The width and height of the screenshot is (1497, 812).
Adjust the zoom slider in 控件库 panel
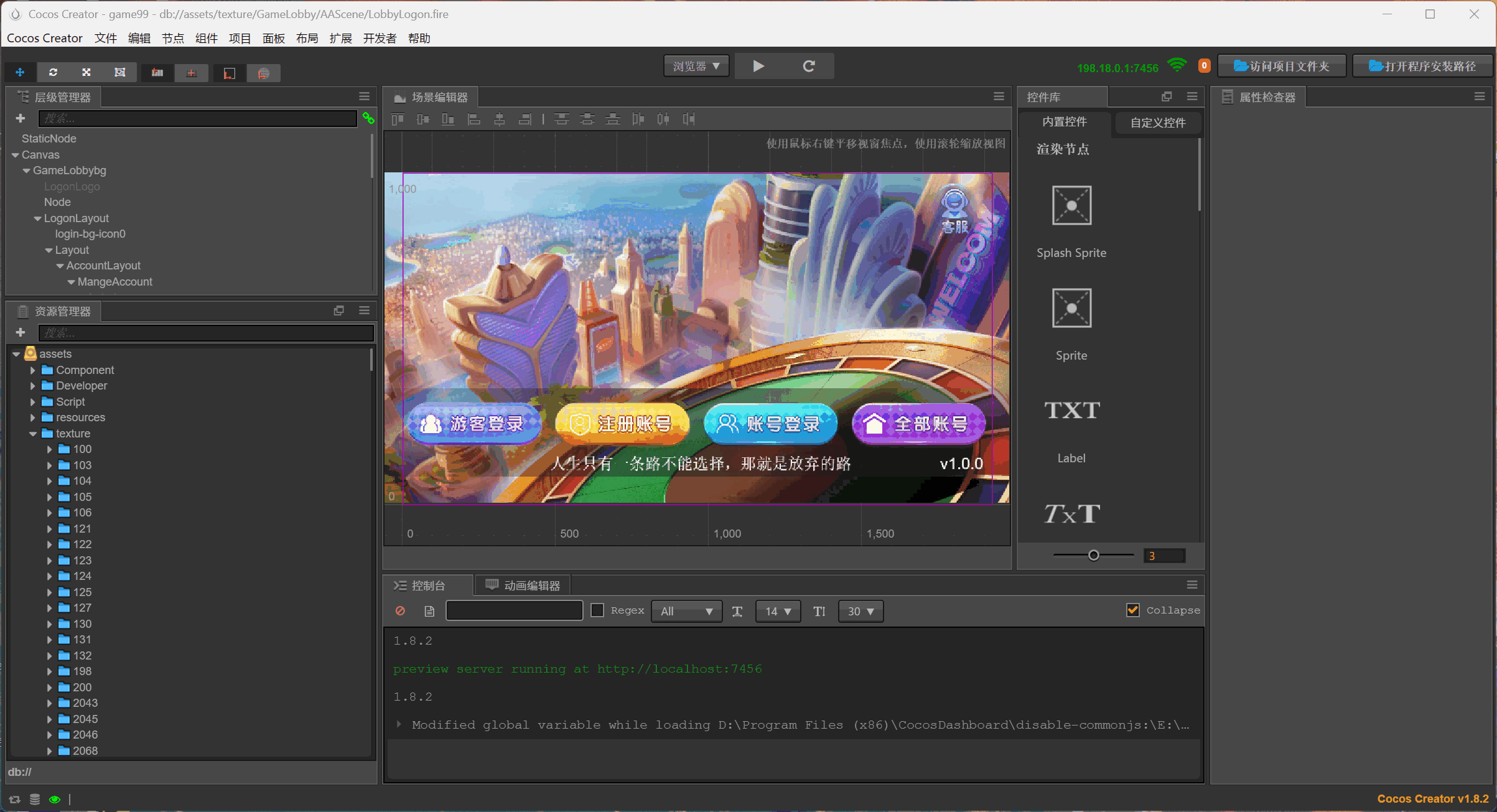coord(1093,554)
